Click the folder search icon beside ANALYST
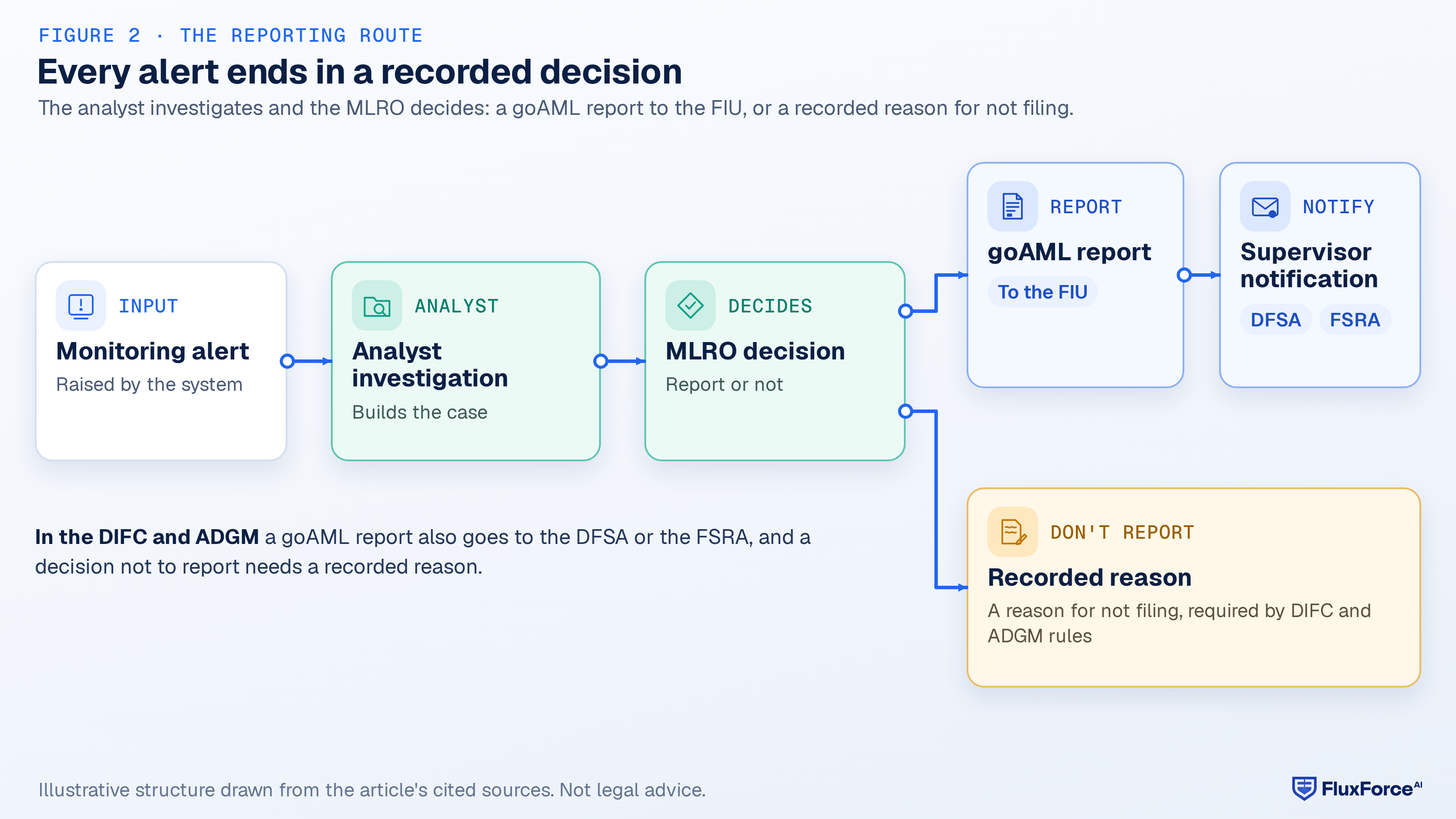Image resolution: width=1456 pixels, height=819 pixels. [377, 305]
